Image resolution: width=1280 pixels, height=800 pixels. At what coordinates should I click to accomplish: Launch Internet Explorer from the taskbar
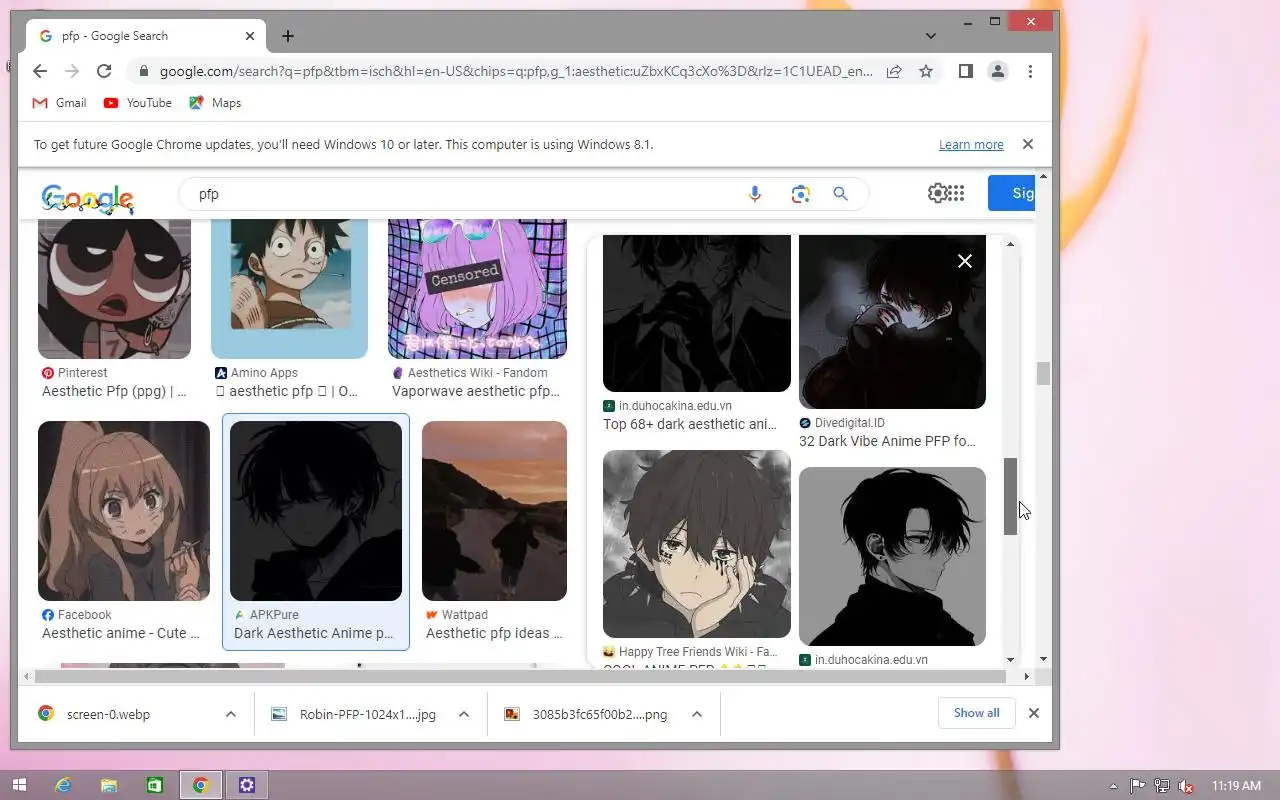click(x=64, y=785)
